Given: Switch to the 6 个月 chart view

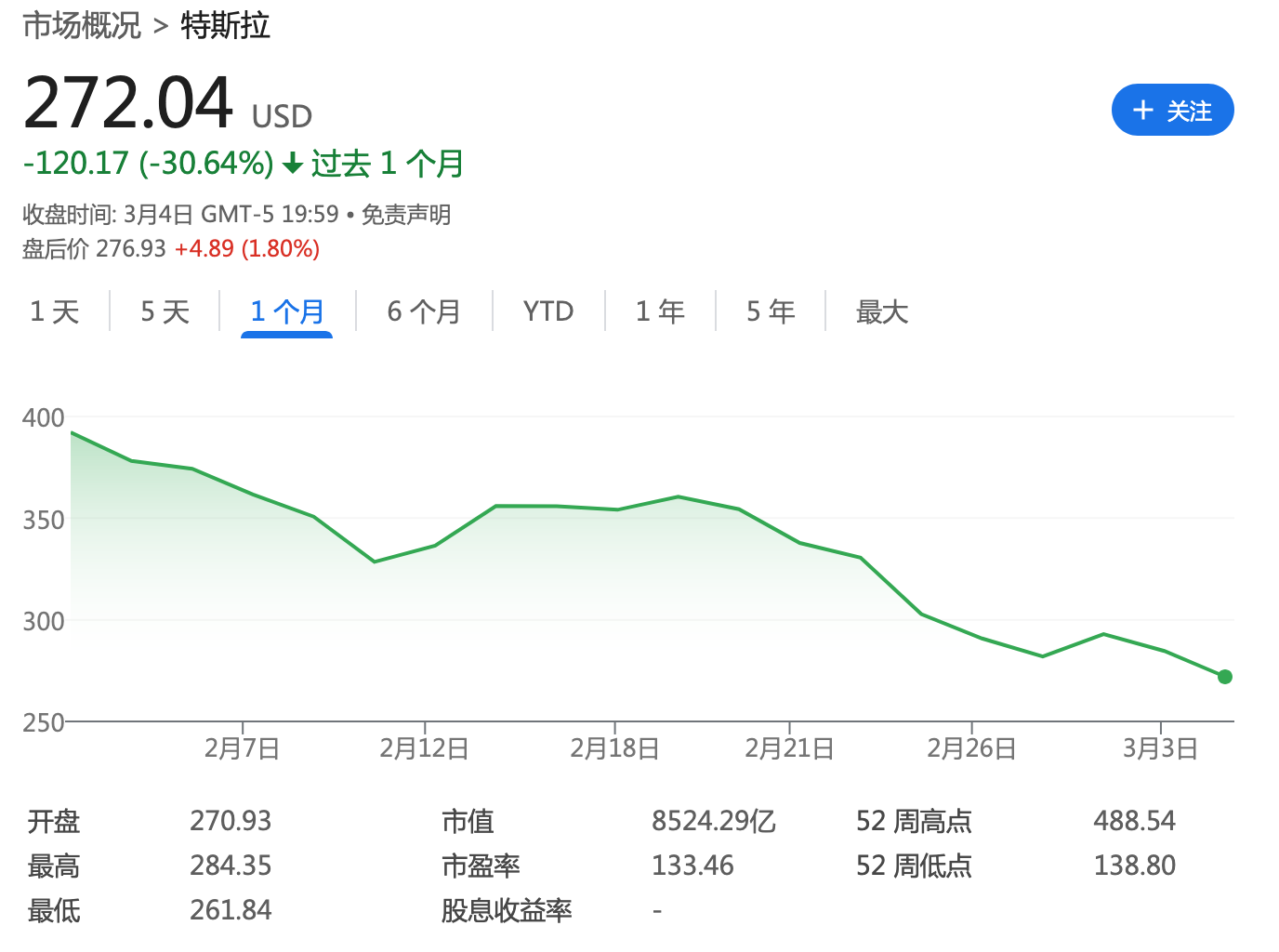Looking at the screenshot, I should pos(424,311).
